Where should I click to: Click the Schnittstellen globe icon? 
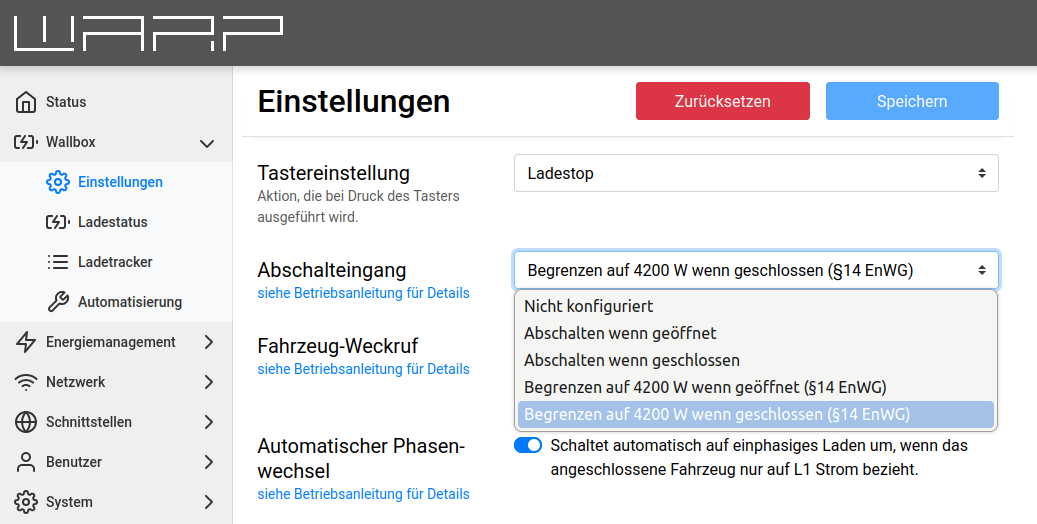tap(26, 422)
